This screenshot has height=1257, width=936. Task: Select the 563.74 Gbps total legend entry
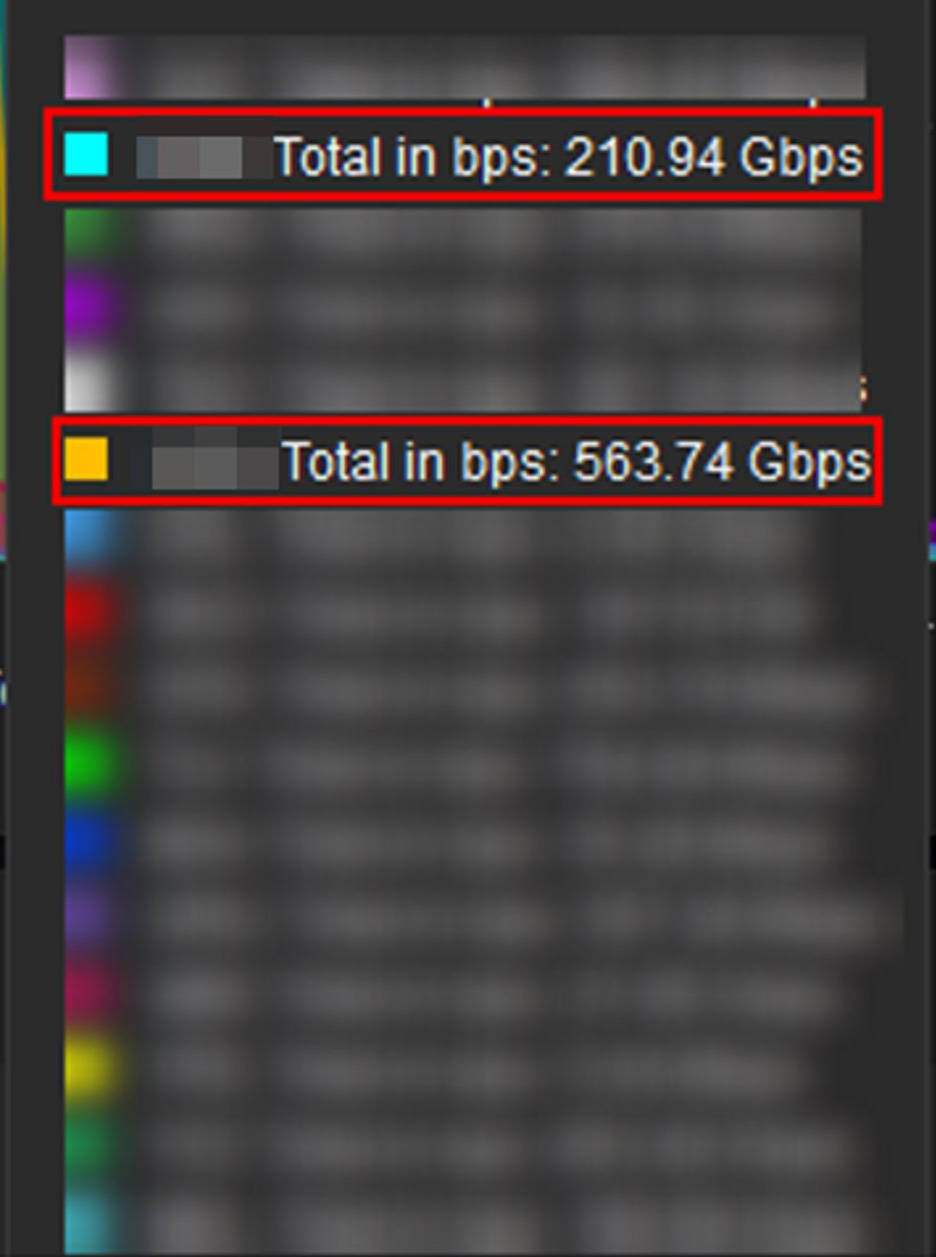click(x=467, y=461)
